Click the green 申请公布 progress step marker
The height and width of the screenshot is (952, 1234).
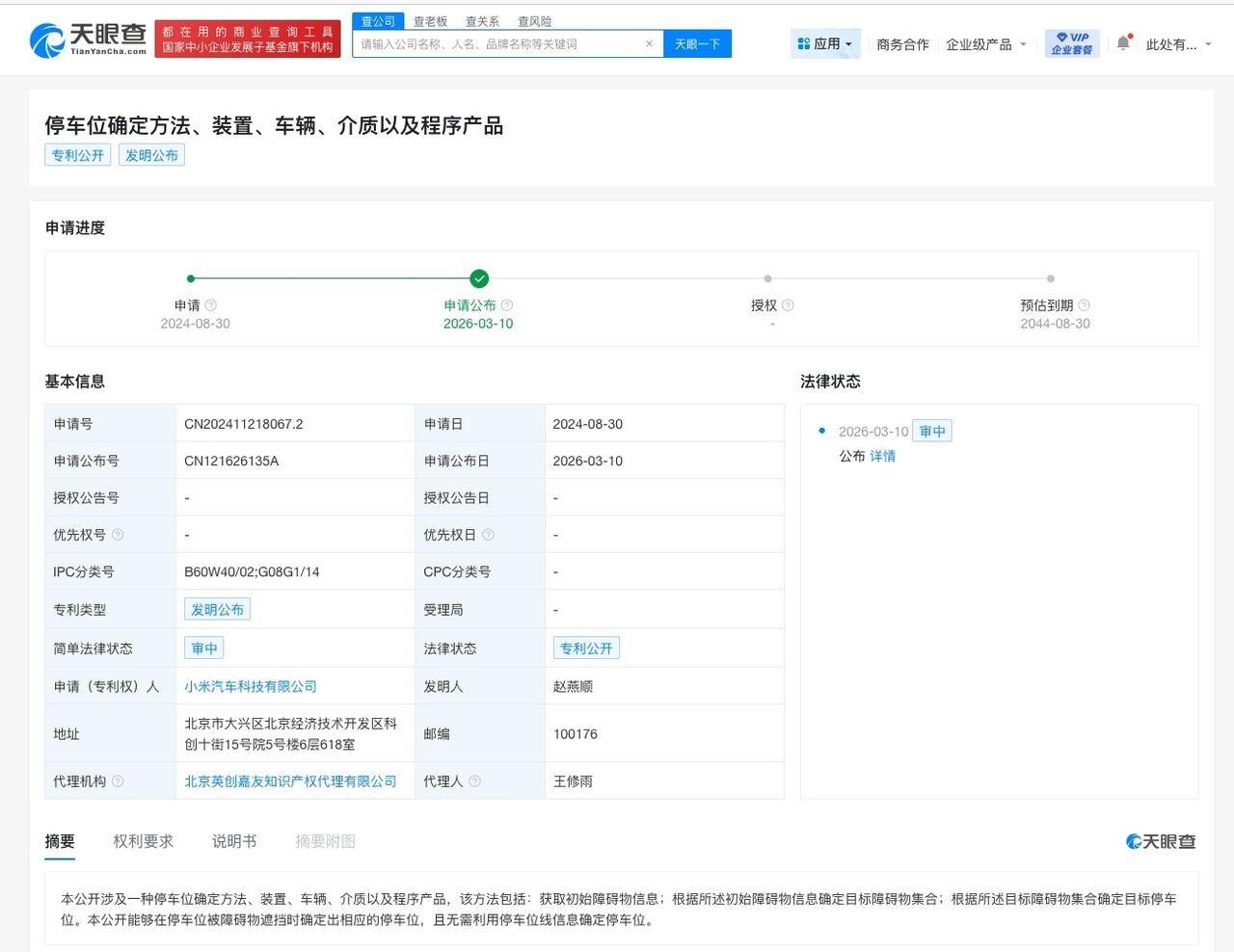point(479,278)
